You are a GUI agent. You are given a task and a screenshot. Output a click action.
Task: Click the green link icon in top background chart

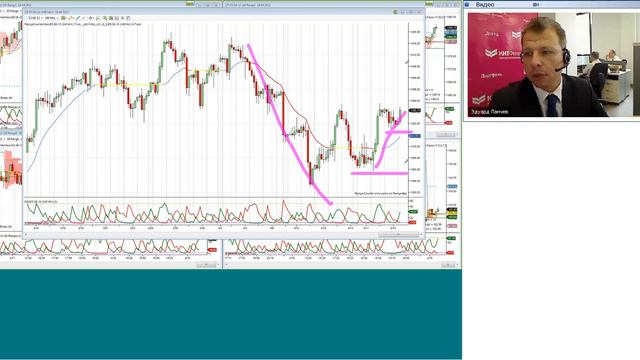click(x=190, y=4)
